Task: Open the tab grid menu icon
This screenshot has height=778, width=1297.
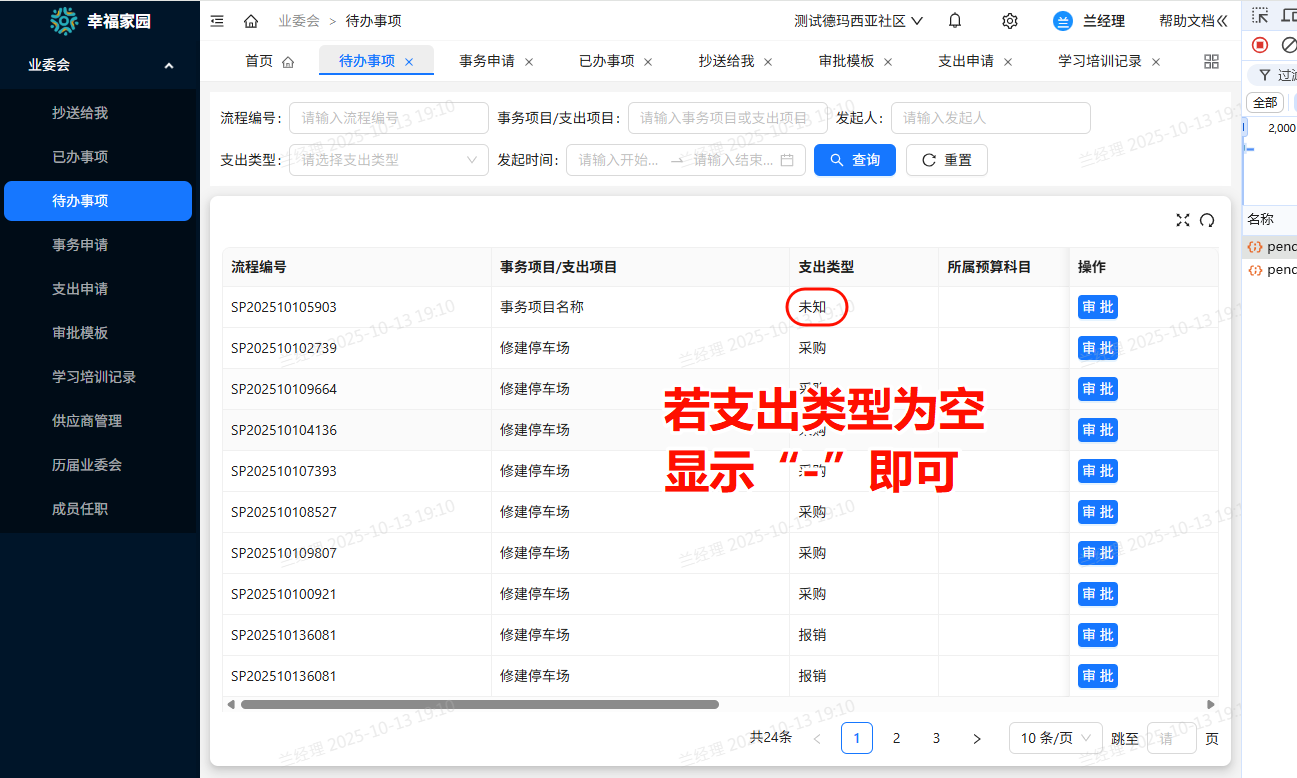Action: [1211, 61]
